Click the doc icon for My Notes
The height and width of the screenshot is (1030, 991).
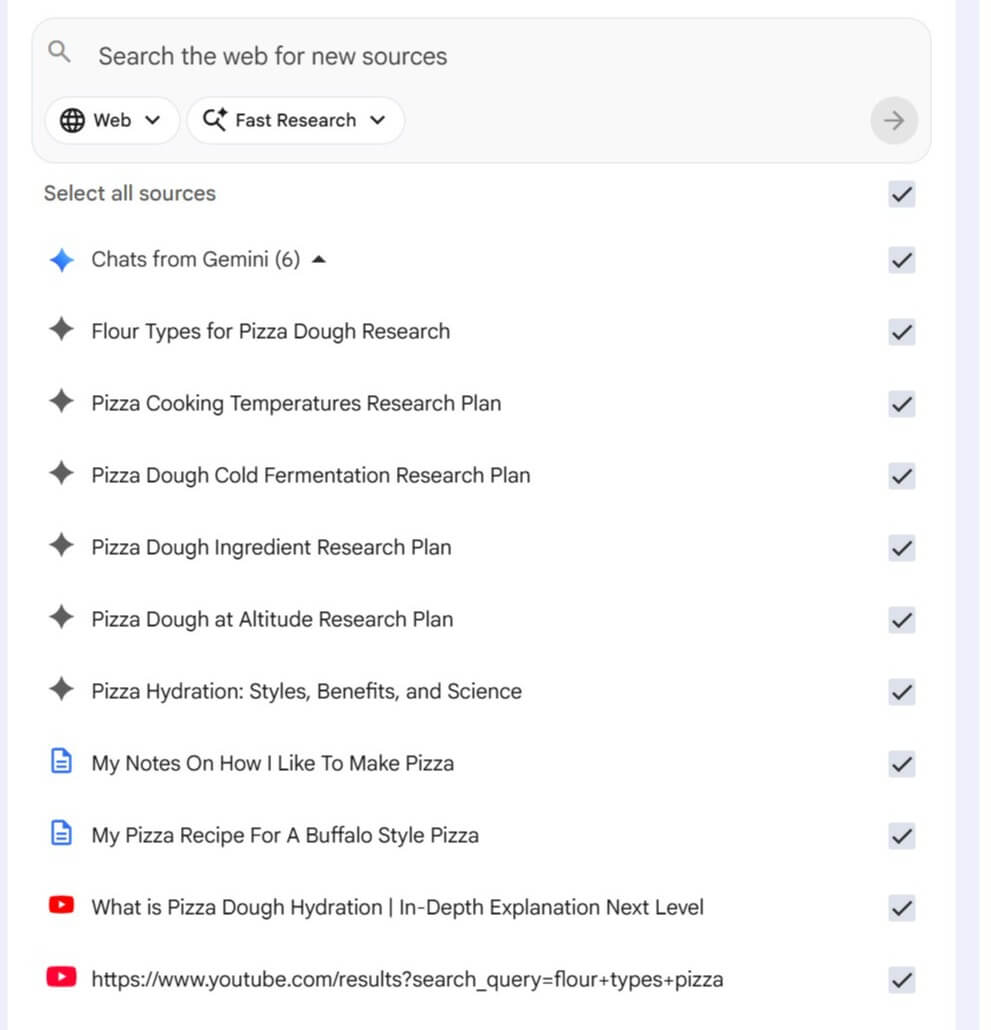click(62, 763)
